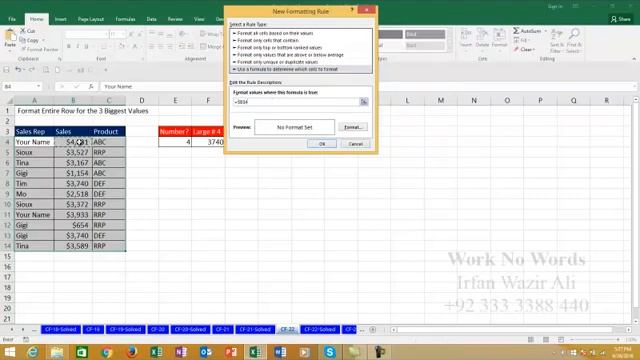The width and height of the screenshot is (640, 360).
Task: Open Word from taskbar
Action: pyautogui.click(x=280, y=352)
